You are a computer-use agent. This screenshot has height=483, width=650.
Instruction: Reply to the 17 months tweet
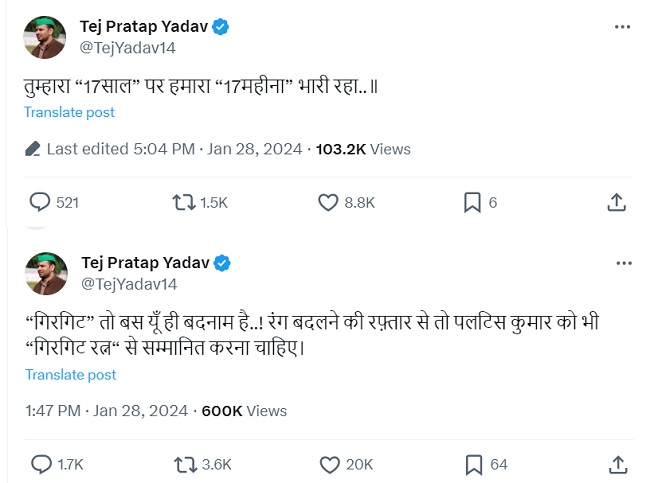(40, 202)
